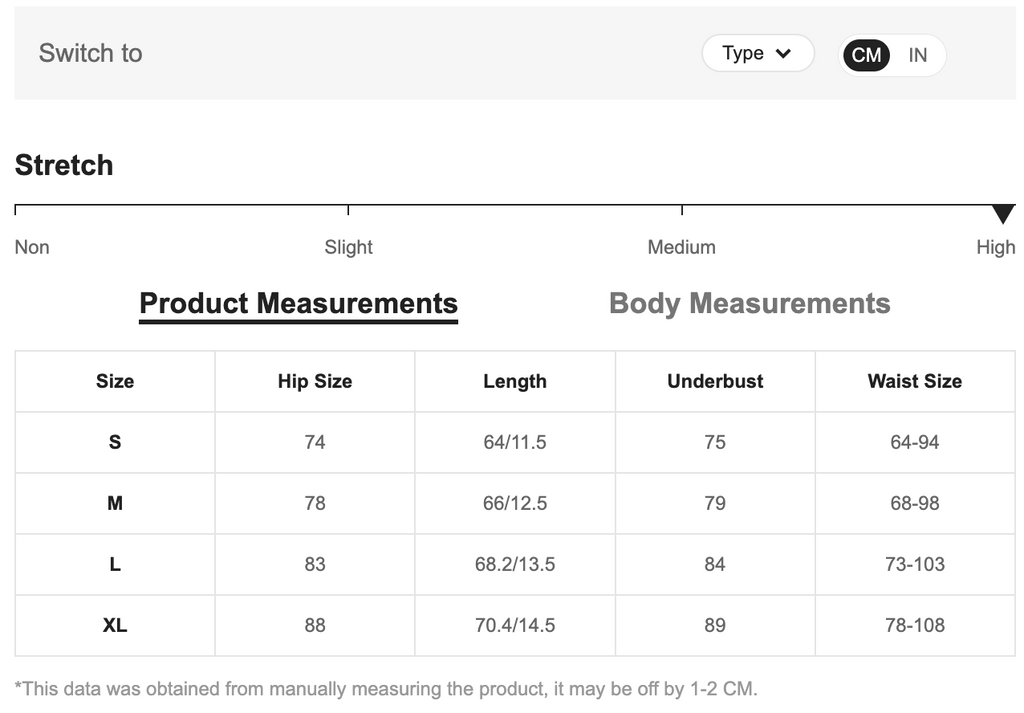The image size is (1024, 713).
Task: Open the Product Measurements tab
Action: click(x=298, y=304)
